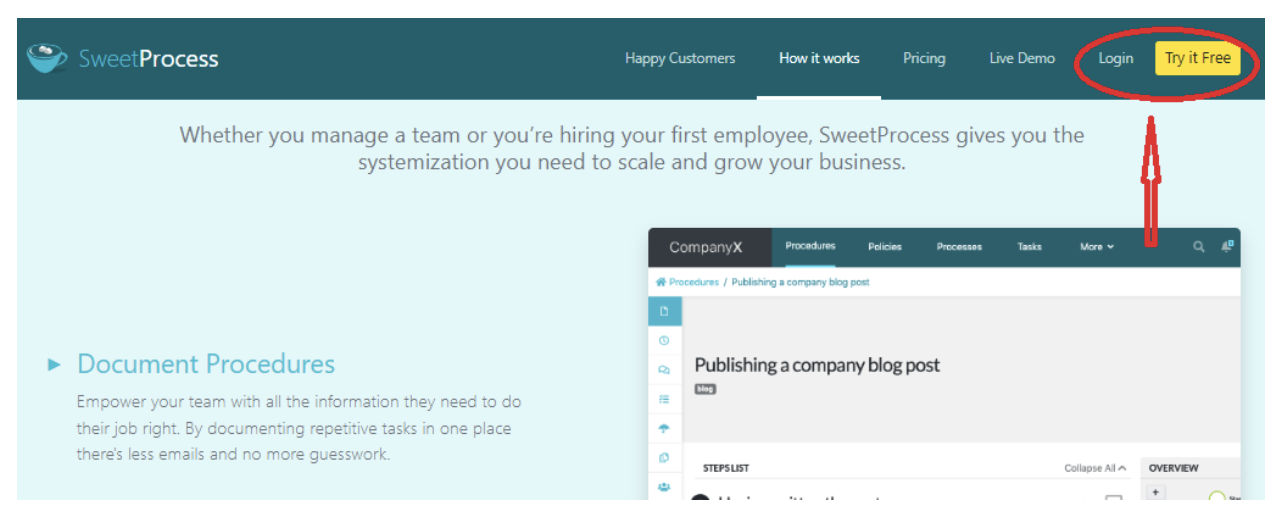Open the Pricing page
The width and height of the screenshot is (1288, 514).
(924, 58)
